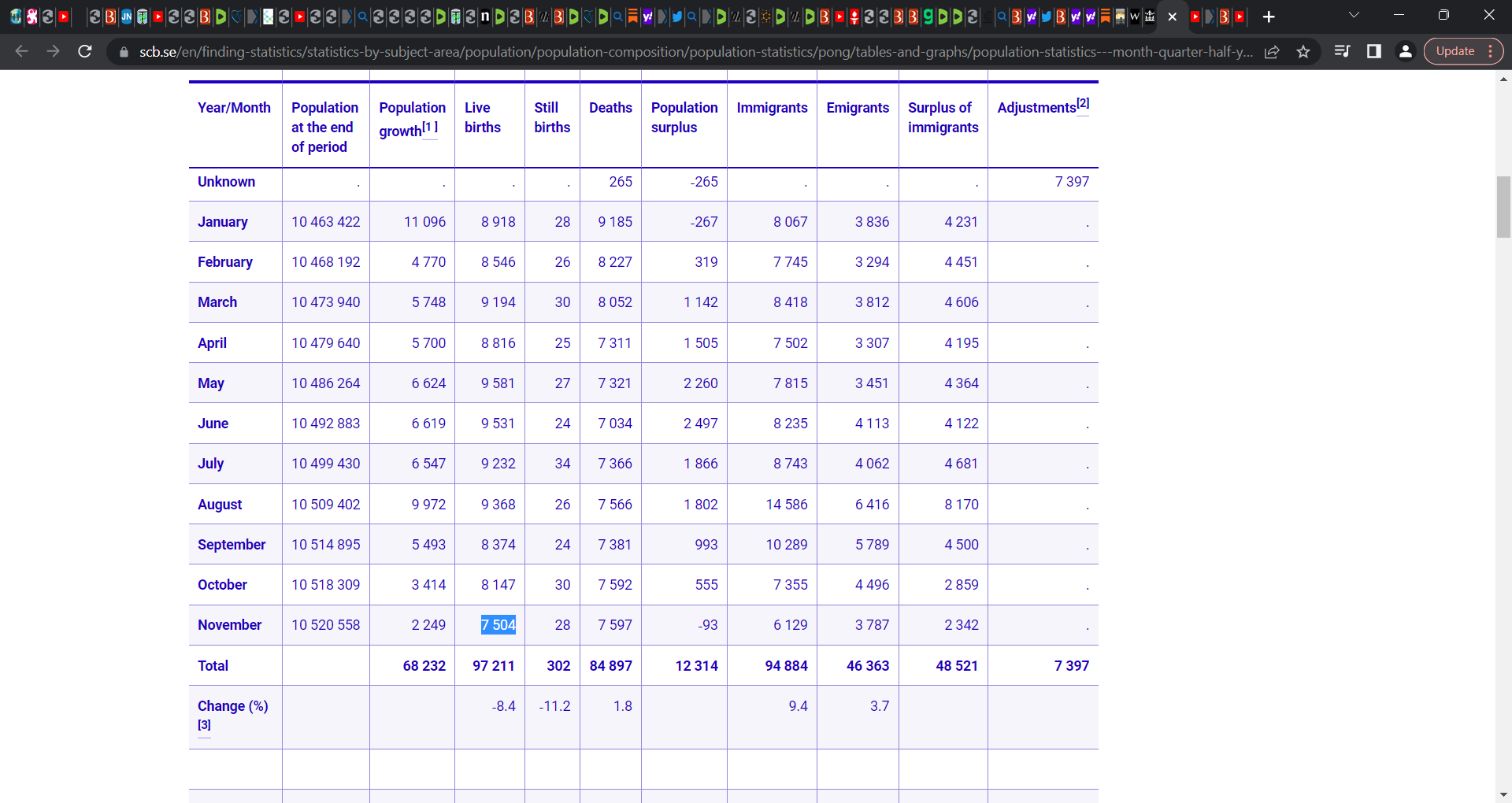Open the share this page icon
This screenshot has height=803, width=1512.
(1272, 51)
